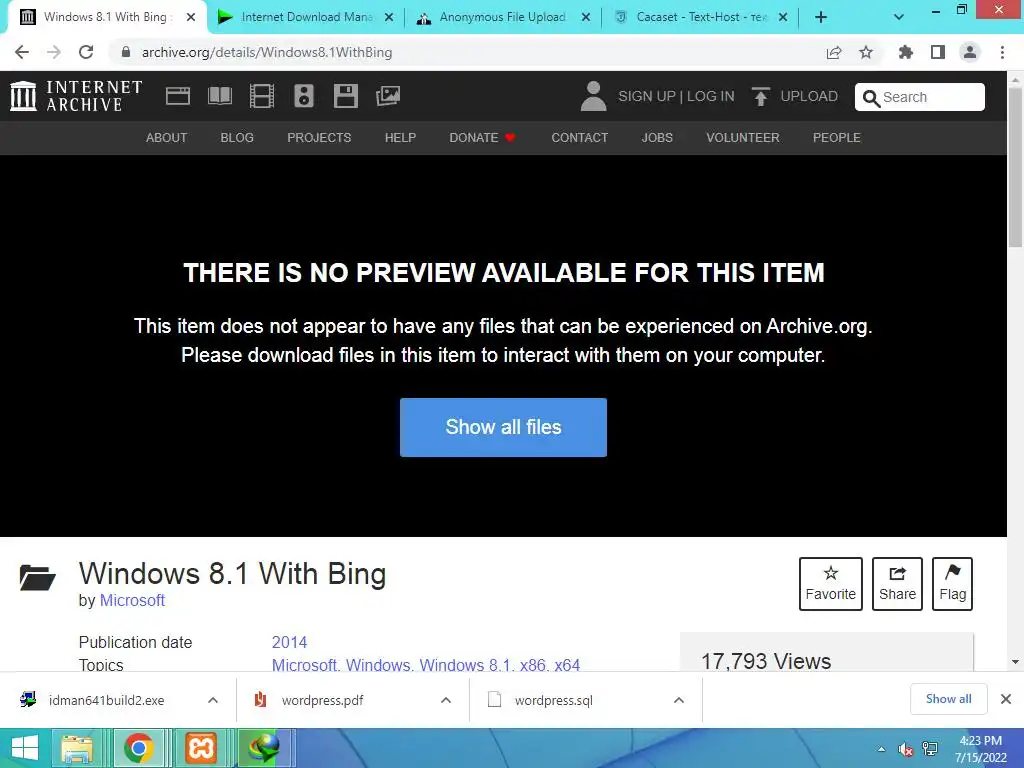Image resolution: width=1024 pixels, height=768 pixels.
Task: Open the Software floppy disk icon
Action: pyautogui.click(x=345, y=96)
